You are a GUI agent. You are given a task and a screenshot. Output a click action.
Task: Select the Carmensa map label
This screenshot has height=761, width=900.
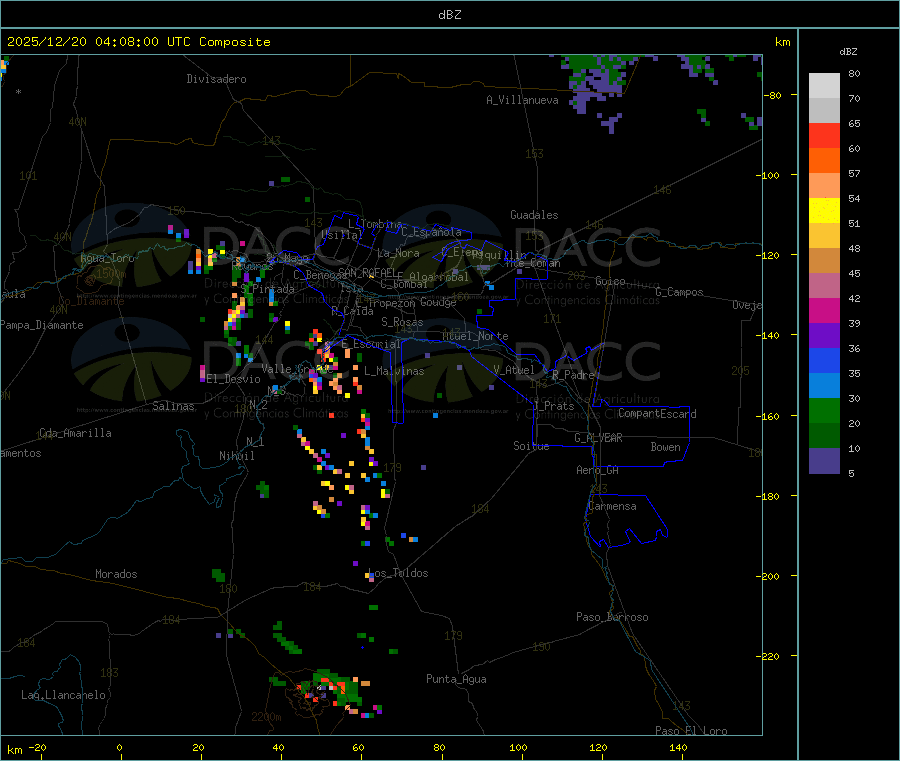612,506
